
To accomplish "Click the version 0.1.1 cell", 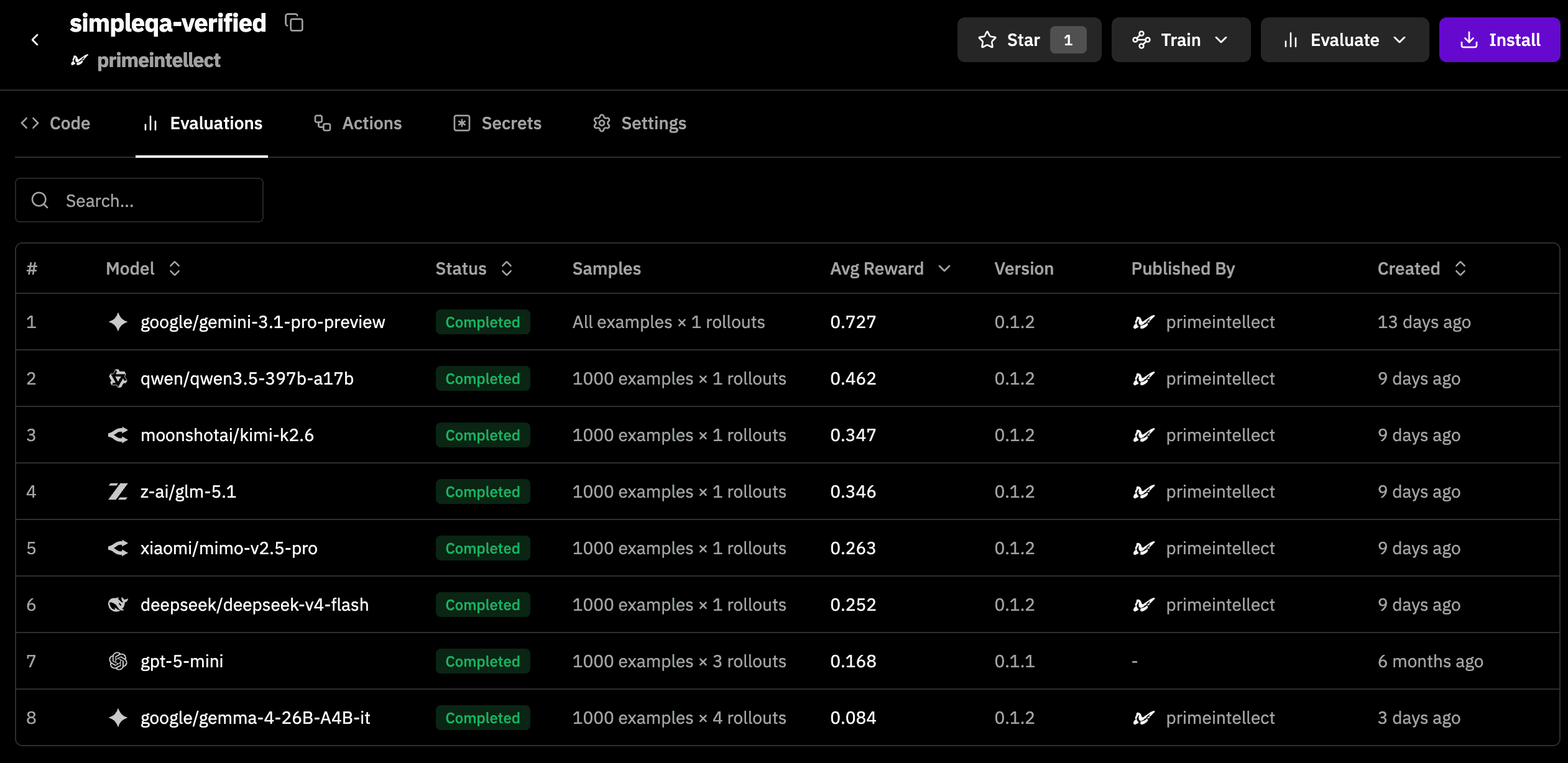I will (1014, 661).
